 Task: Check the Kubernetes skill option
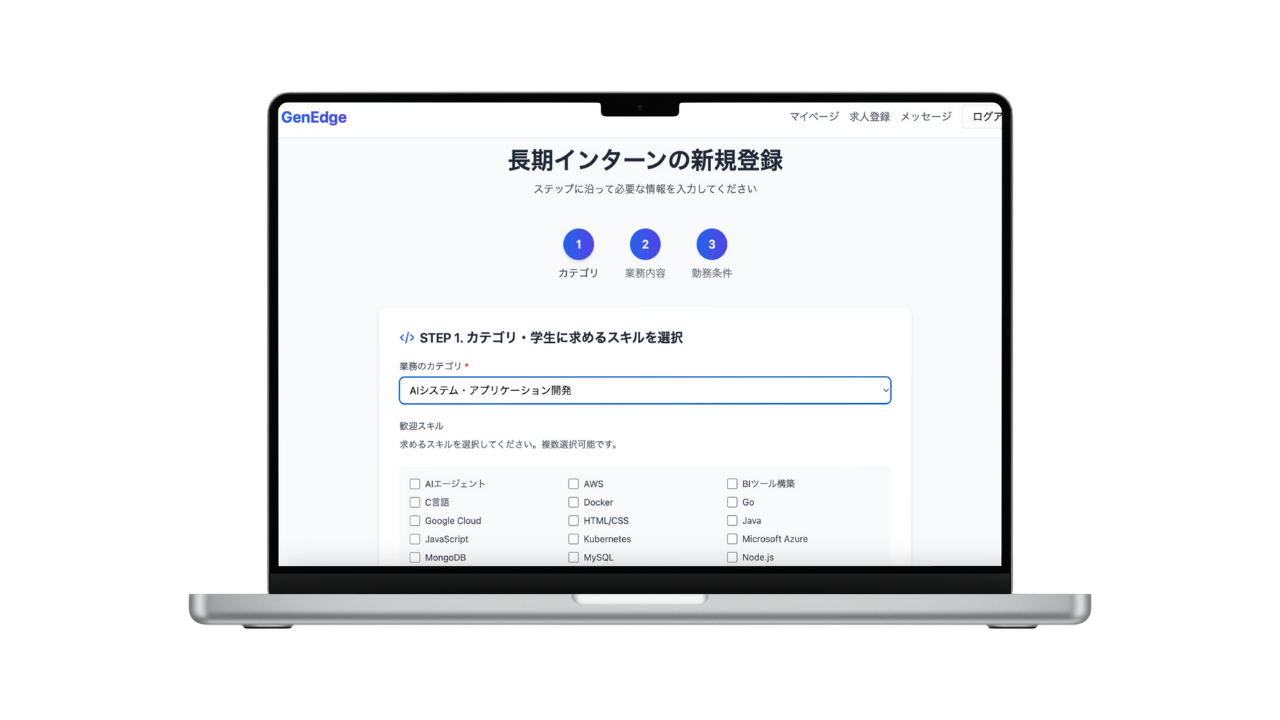pos(574,539)
